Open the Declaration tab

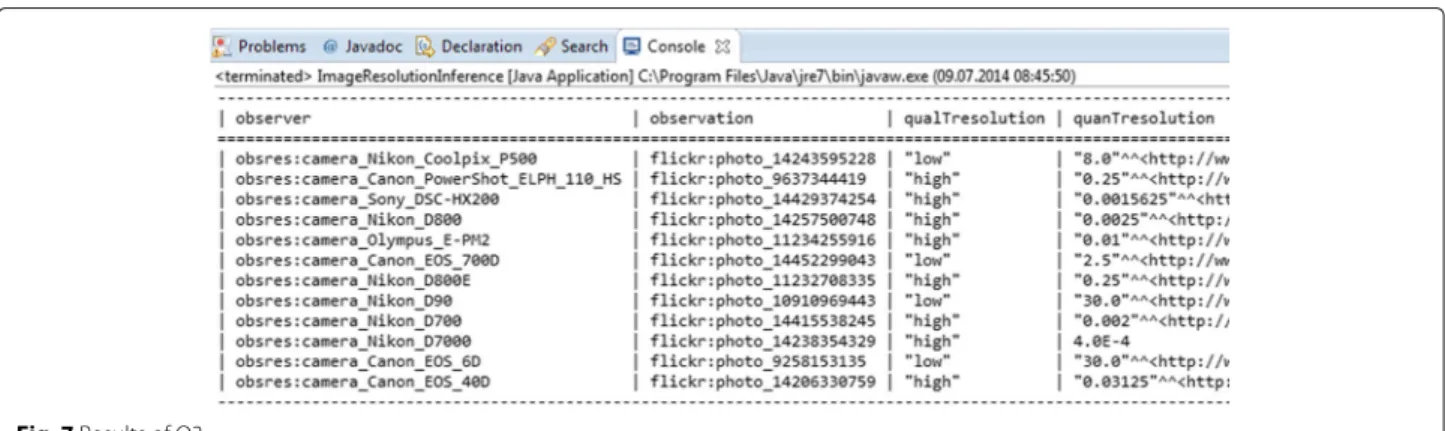point(468,46)
